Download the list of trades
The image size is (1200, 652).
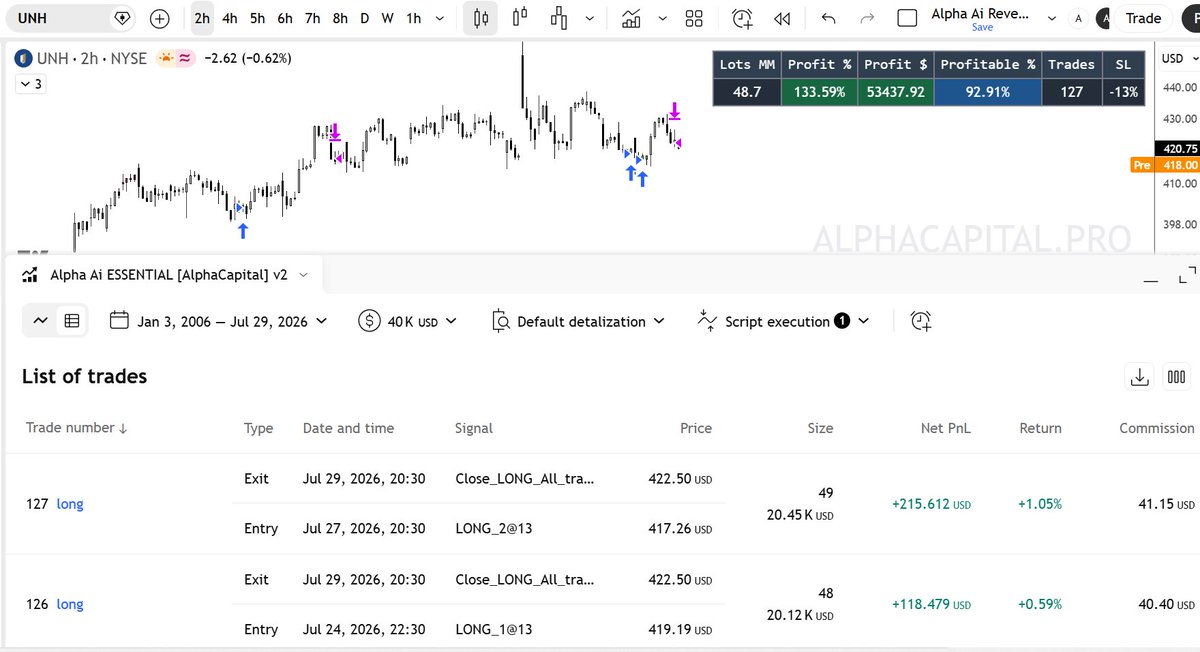(1139, 377)
